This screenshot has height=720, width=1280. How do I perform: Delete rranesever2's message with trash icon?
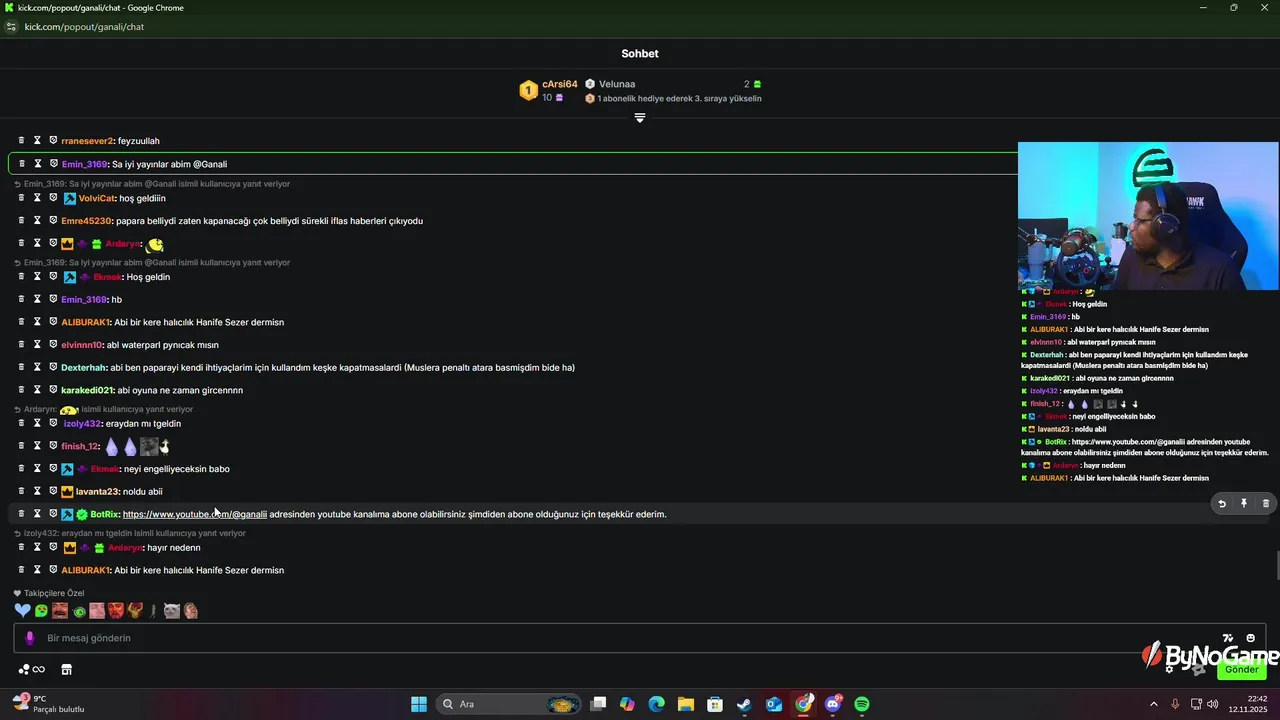tap(21, 141)
